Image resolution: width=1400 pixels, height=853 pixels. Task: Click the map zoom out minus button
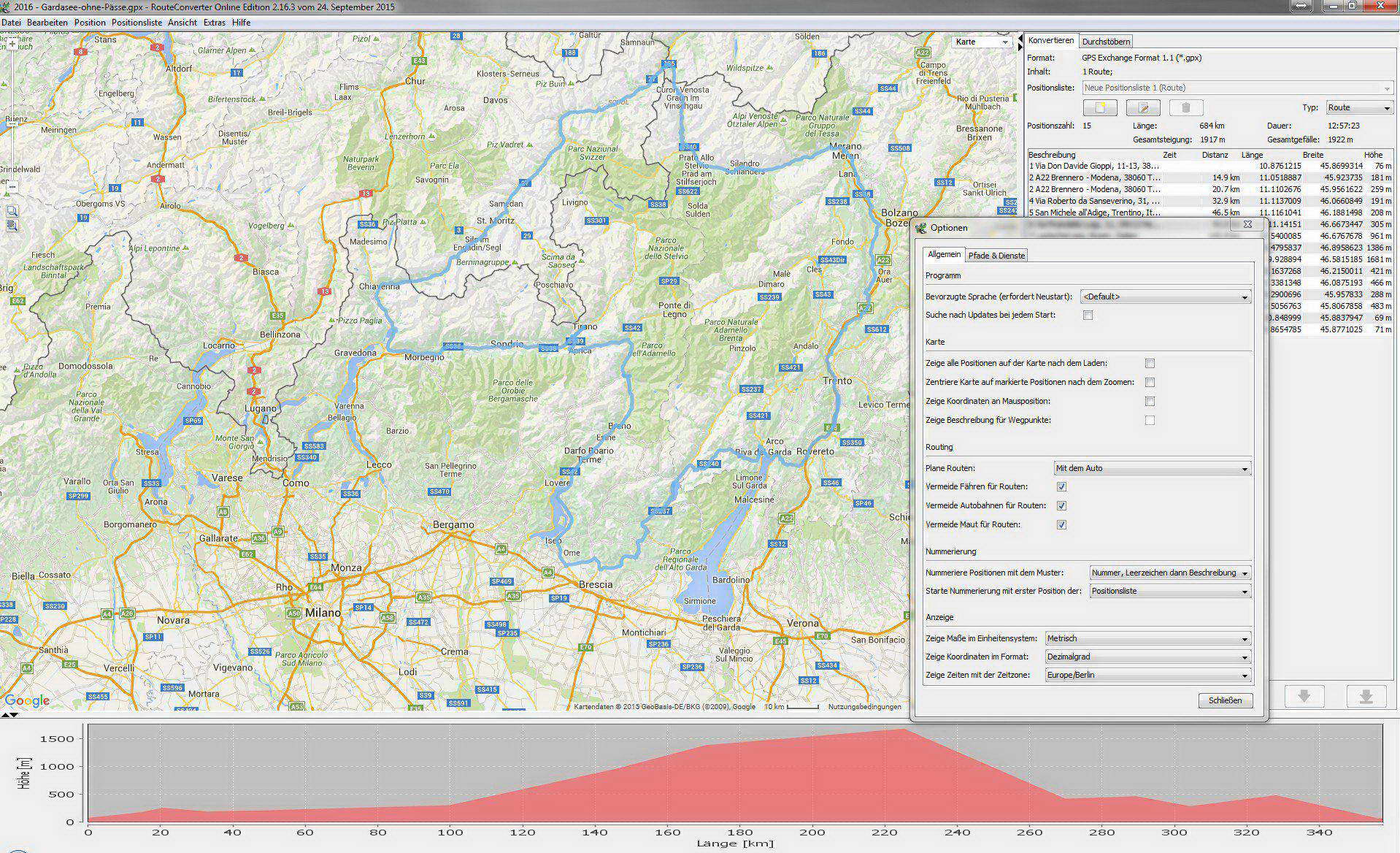coord(12,187)
